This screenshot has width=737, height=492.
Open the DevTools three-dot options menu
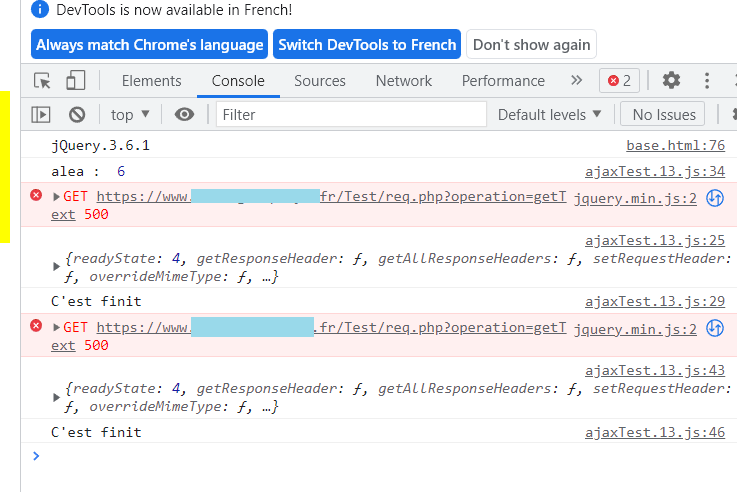708,81
